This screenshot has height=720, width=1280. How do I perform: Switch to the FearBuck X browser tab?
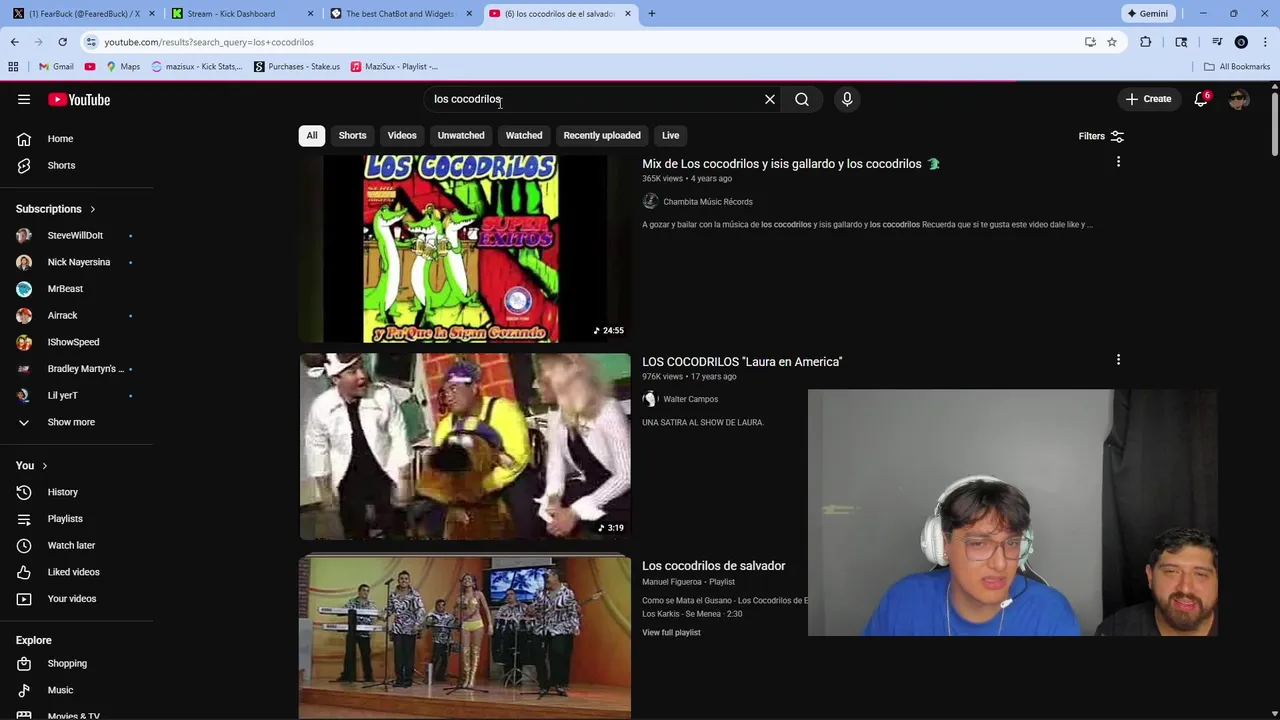[84, 14]
